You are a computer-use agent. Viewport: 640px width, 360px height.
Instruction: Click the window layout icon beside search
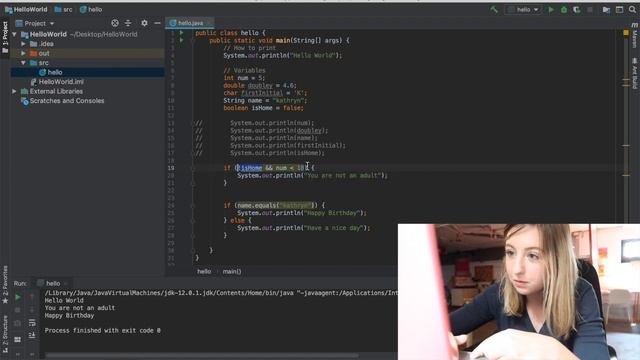(x=620, y=9)
